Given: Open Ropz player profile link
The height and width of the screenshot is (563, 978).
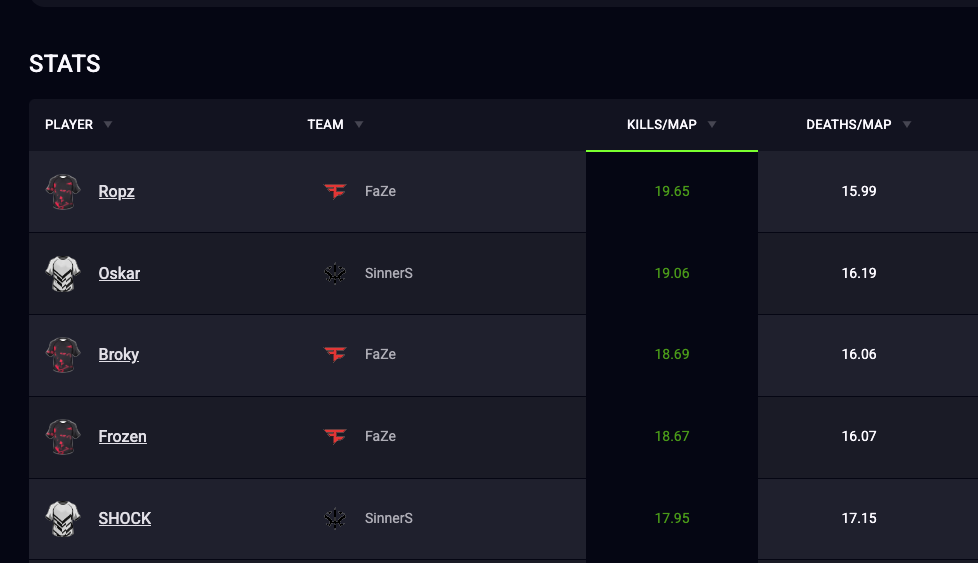Looking at the screenshot, I should (117, 191).
